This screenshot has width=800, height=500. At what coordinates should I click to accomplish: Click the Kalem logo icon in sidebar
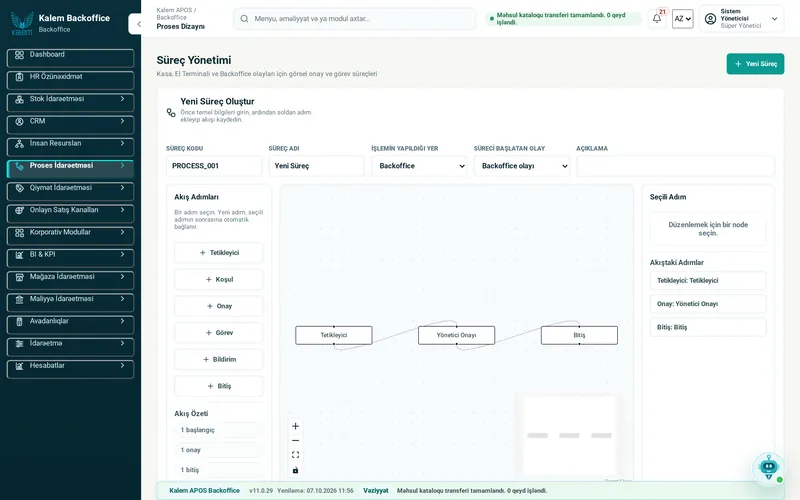click(x=21, y=23)
